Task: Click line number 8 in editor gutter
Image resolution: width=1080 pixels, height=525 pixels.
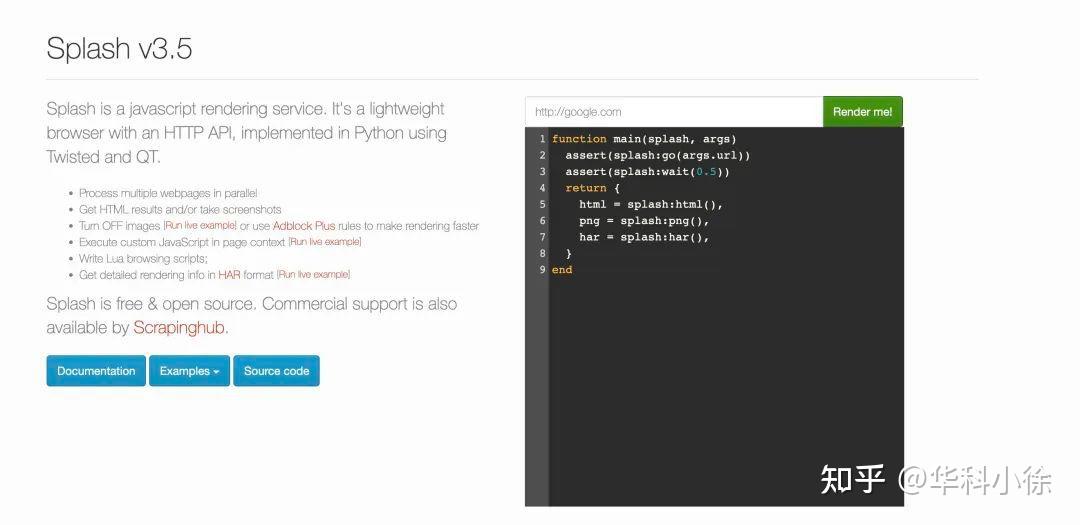Action: pos(542,254)
